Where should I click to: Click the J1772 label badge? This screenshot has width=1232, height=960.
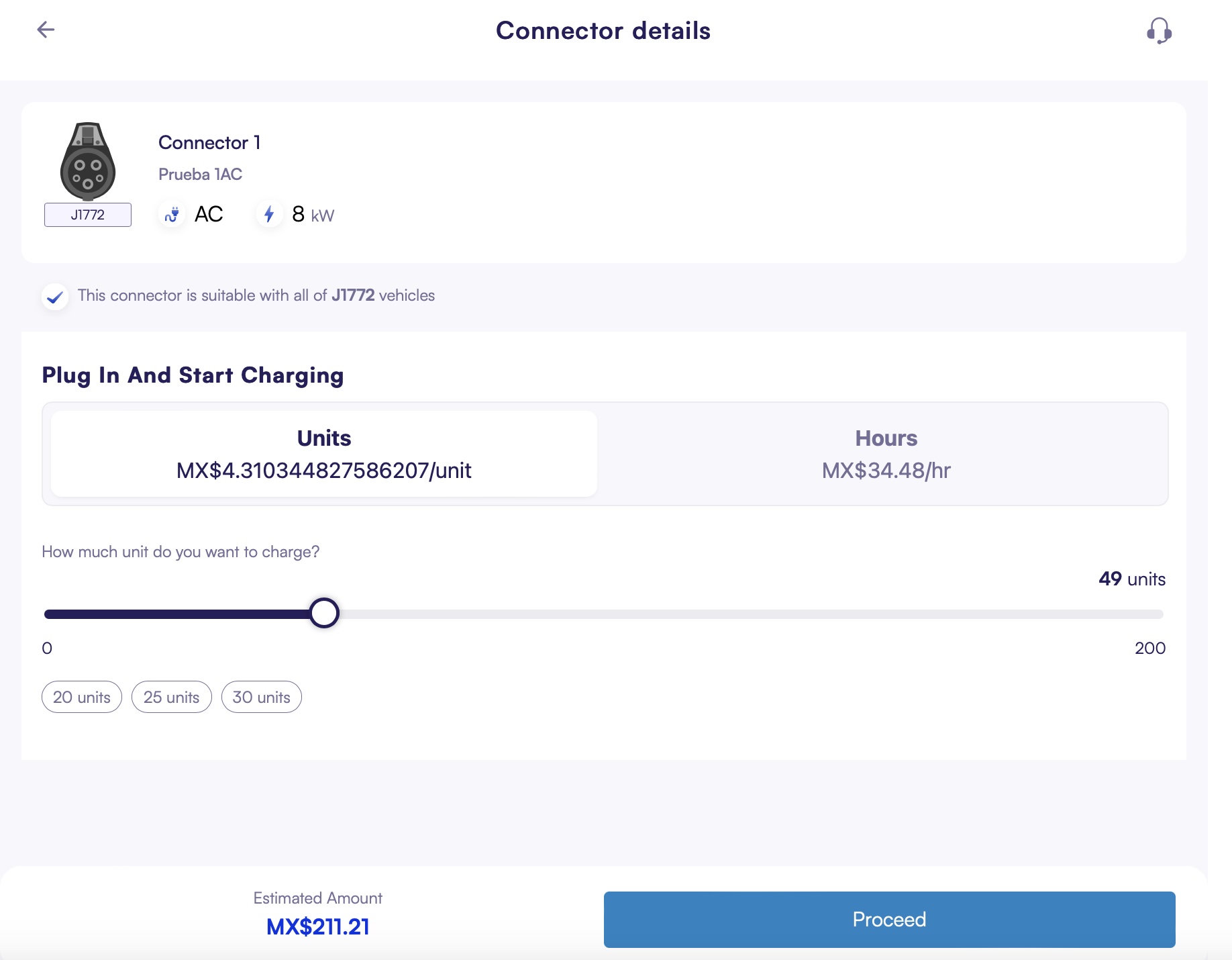(87, 215)
